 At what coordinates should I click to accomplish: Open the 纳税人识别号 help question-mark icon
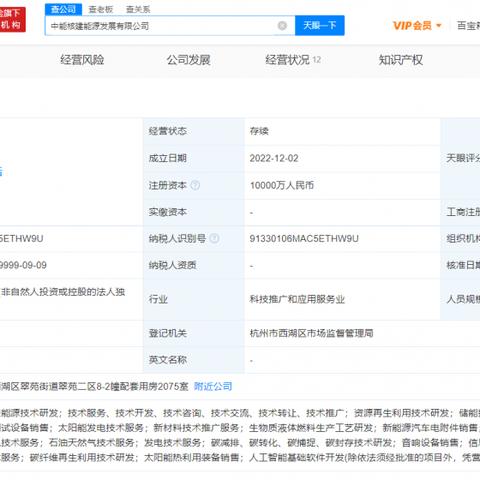pyautogui.click(x=214, y=238)
